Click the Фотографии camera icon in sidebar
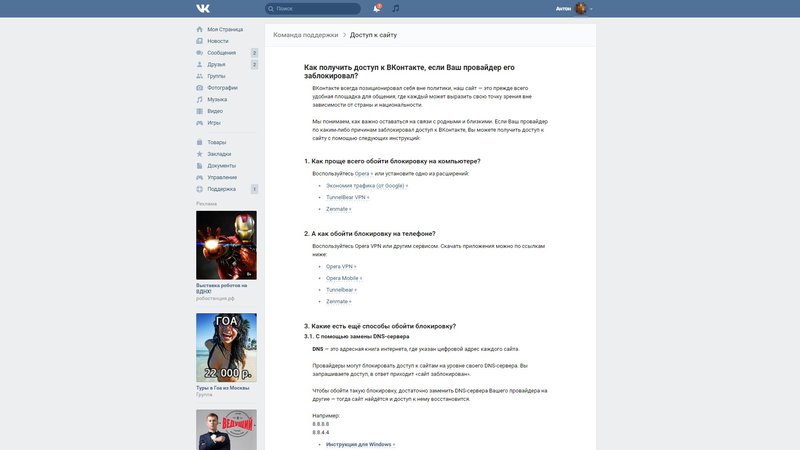The height and width of the screenshot is (450, 800). [200, 87]
